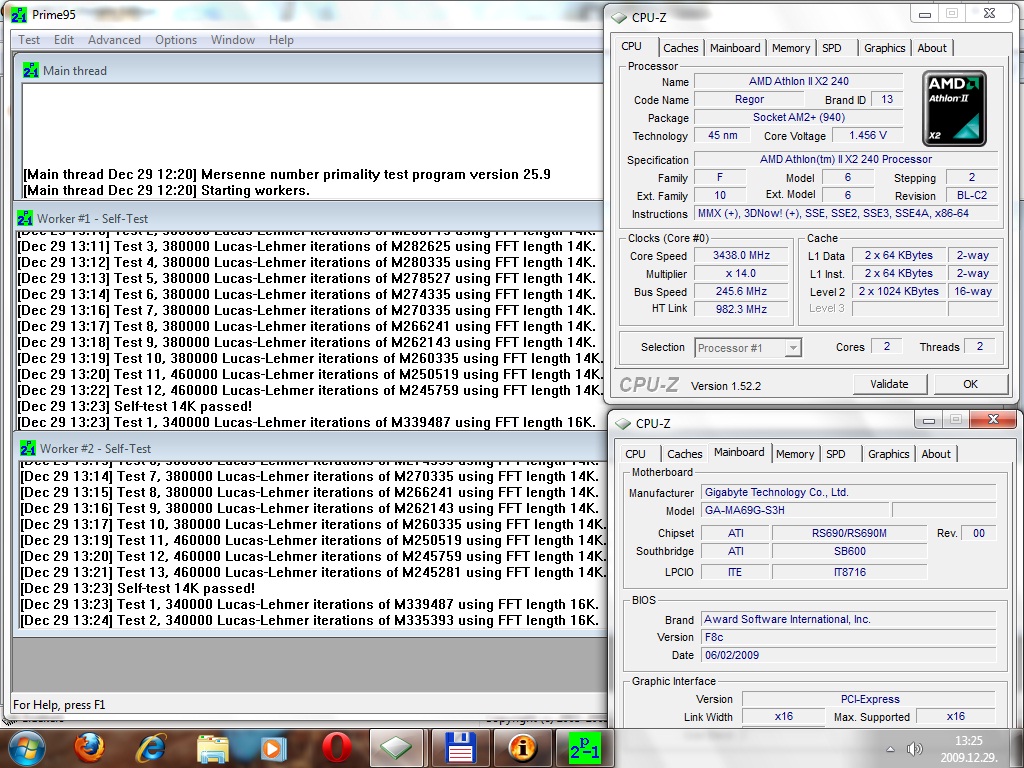Show hidden tray icons arrow

890,749
